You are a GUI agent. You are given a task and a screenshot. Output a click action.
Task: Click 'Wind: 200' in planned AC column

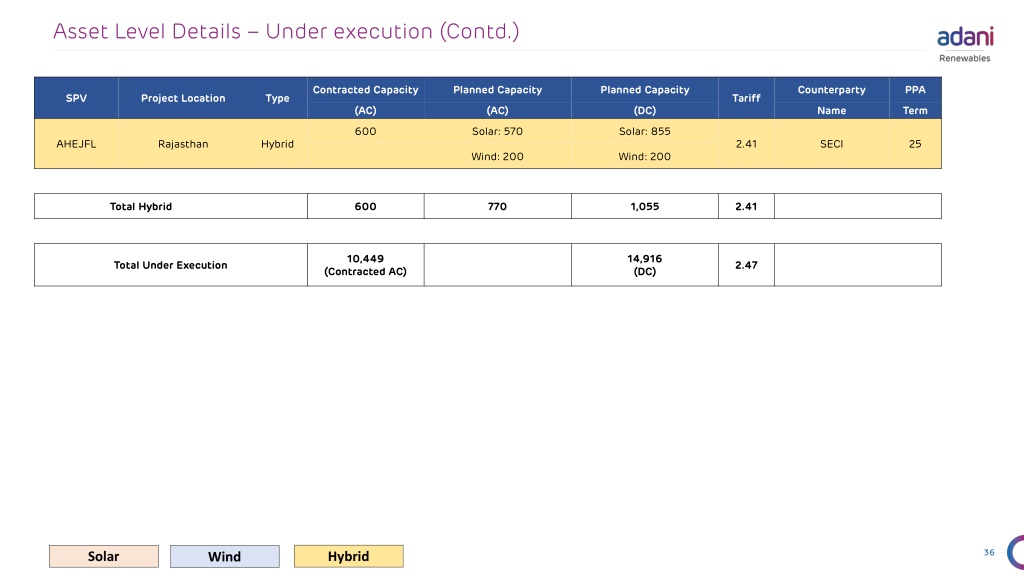(498, 156)
